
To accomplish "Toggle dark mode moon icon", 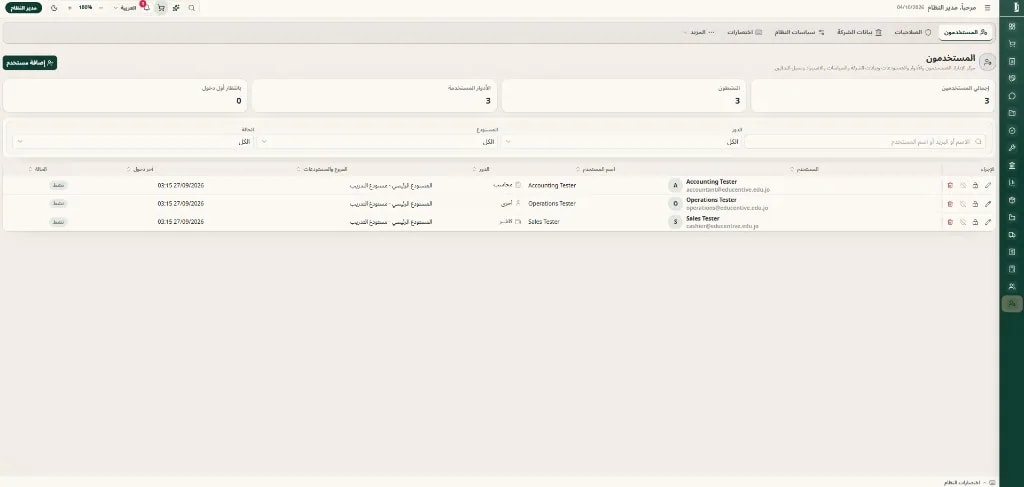I will click(x=54, y=8).
